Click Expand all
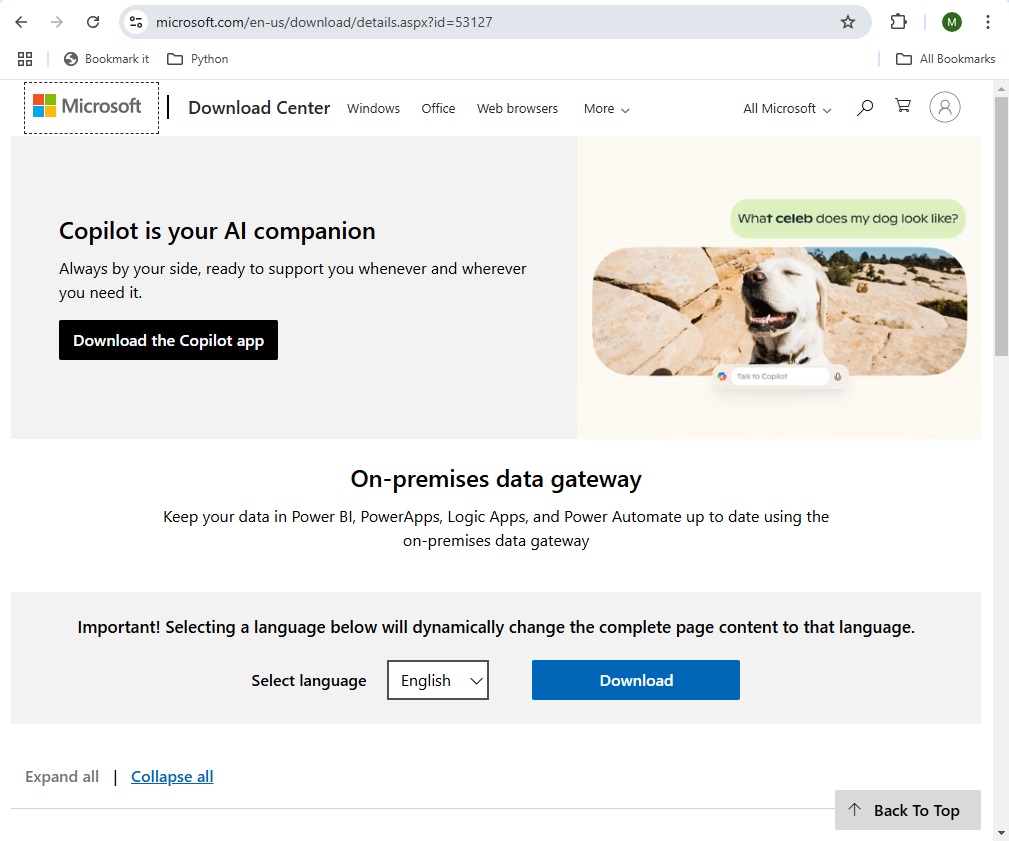1009x841 pixels. tap(62, 777)
